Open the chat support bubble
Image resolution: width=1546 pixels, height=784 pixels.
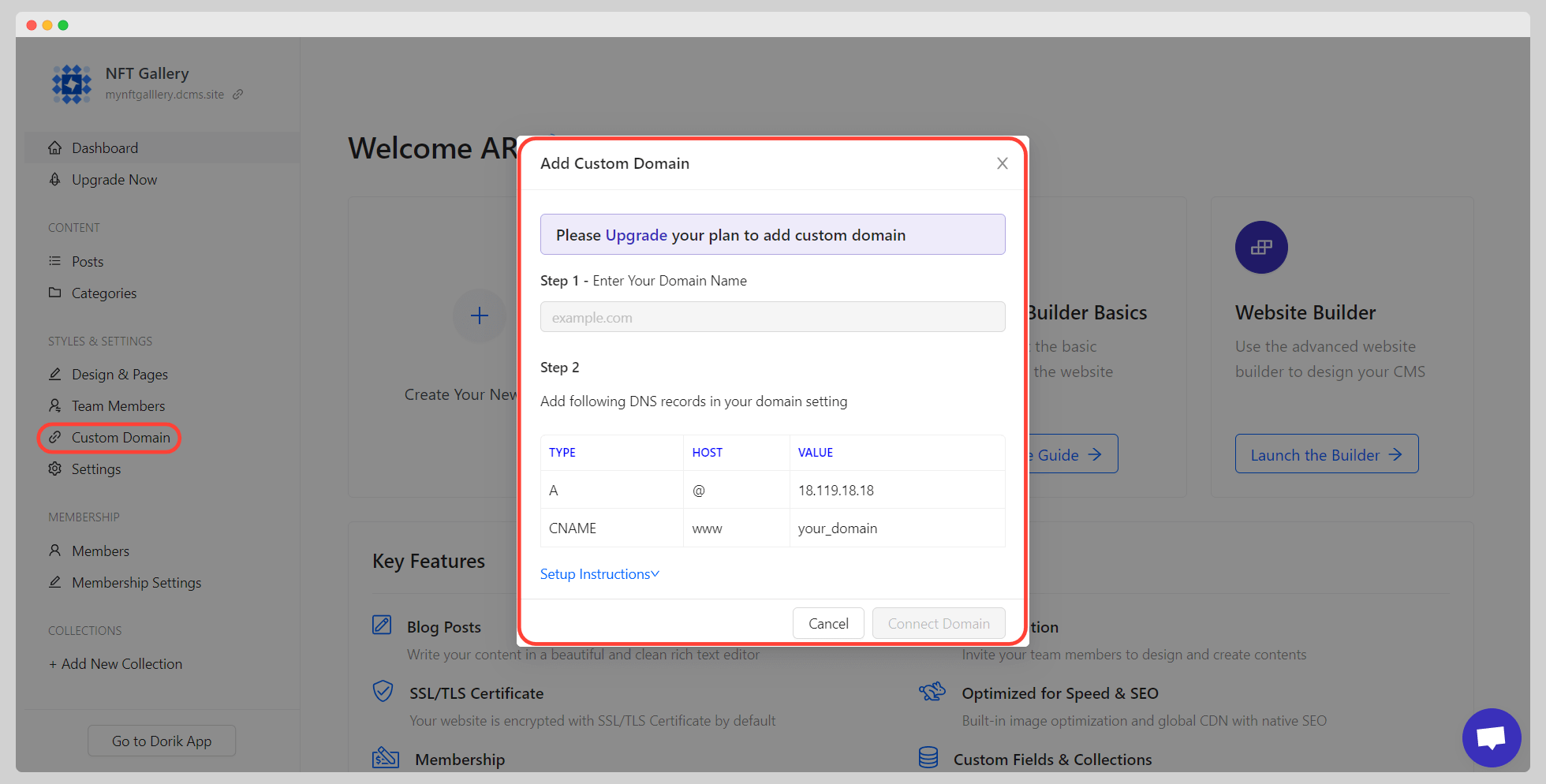(1492, 737)
